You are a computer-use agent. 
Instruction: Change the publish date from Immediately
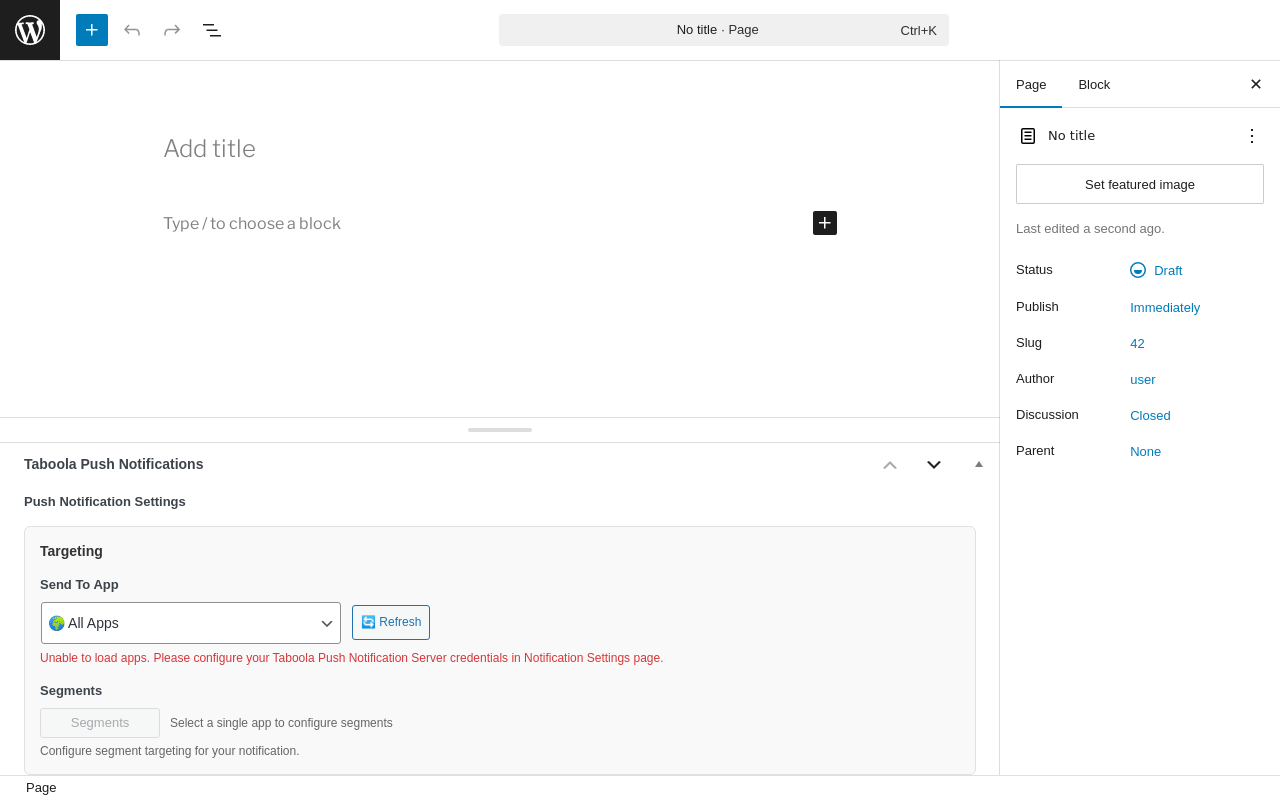[1165, 307]
